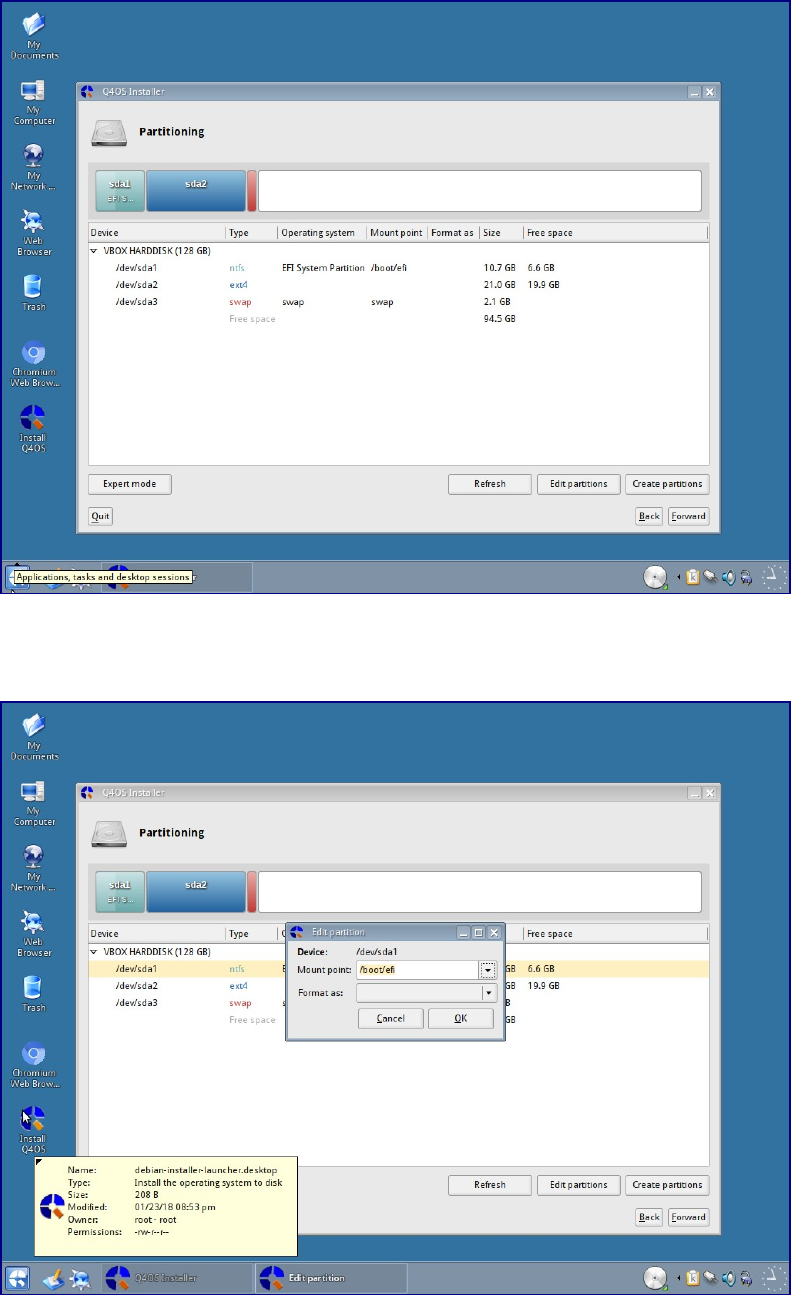Image resolution: width=791 pixels, height=1296 pixels.
Task: Click Install Q4OS icon in upper desktop
Action: 34,429
